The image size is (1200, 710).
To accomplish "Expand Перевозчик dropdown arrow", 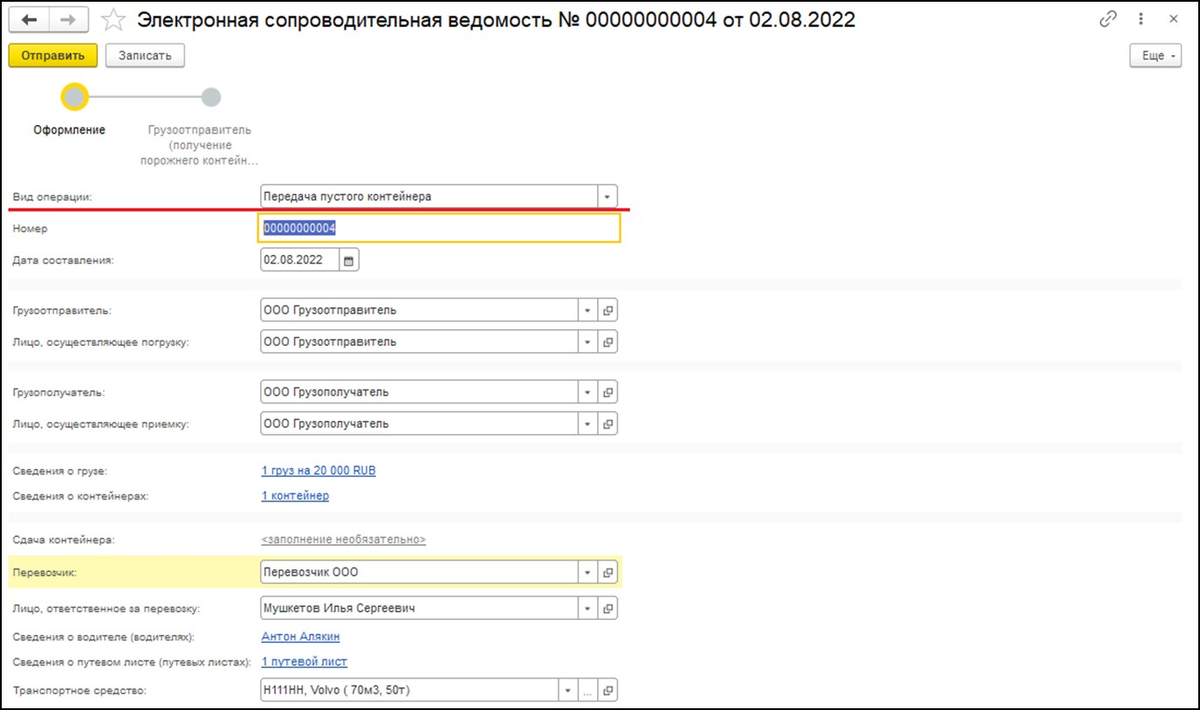I will [587, 573].
